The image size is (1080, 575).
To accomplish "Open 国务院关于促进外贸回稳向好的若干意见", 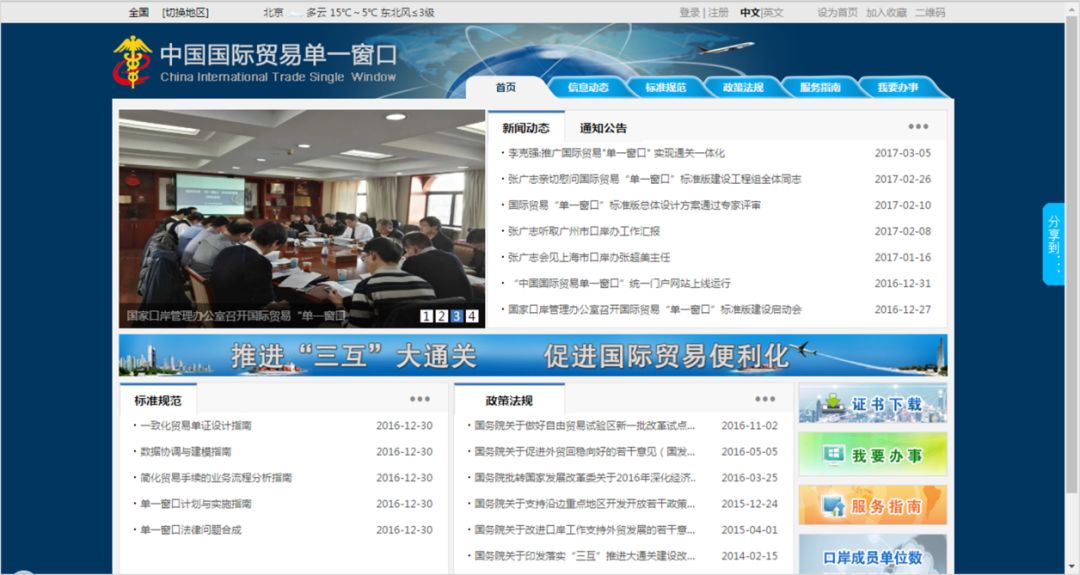I will pyautogui.click(x=584, y=452).
